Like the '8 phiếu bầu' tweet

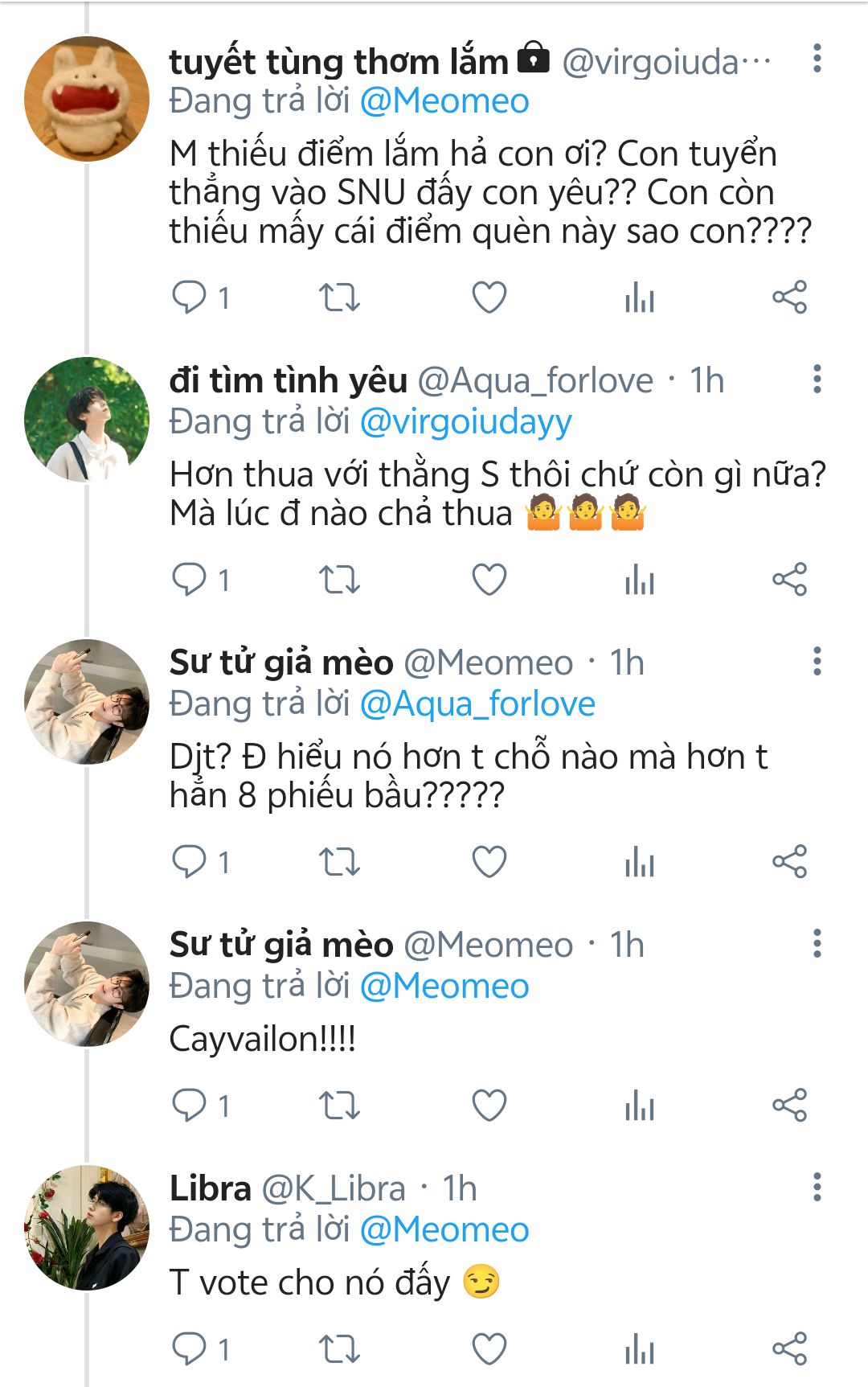489,862
